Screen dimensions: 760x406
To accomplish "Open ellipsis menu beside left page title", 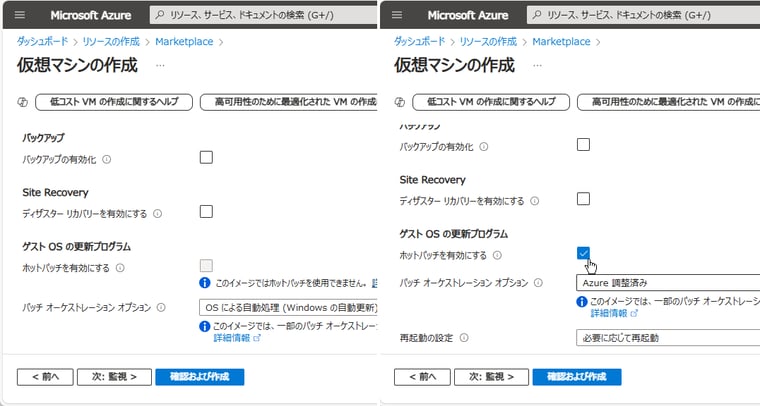I will (160, 65).
